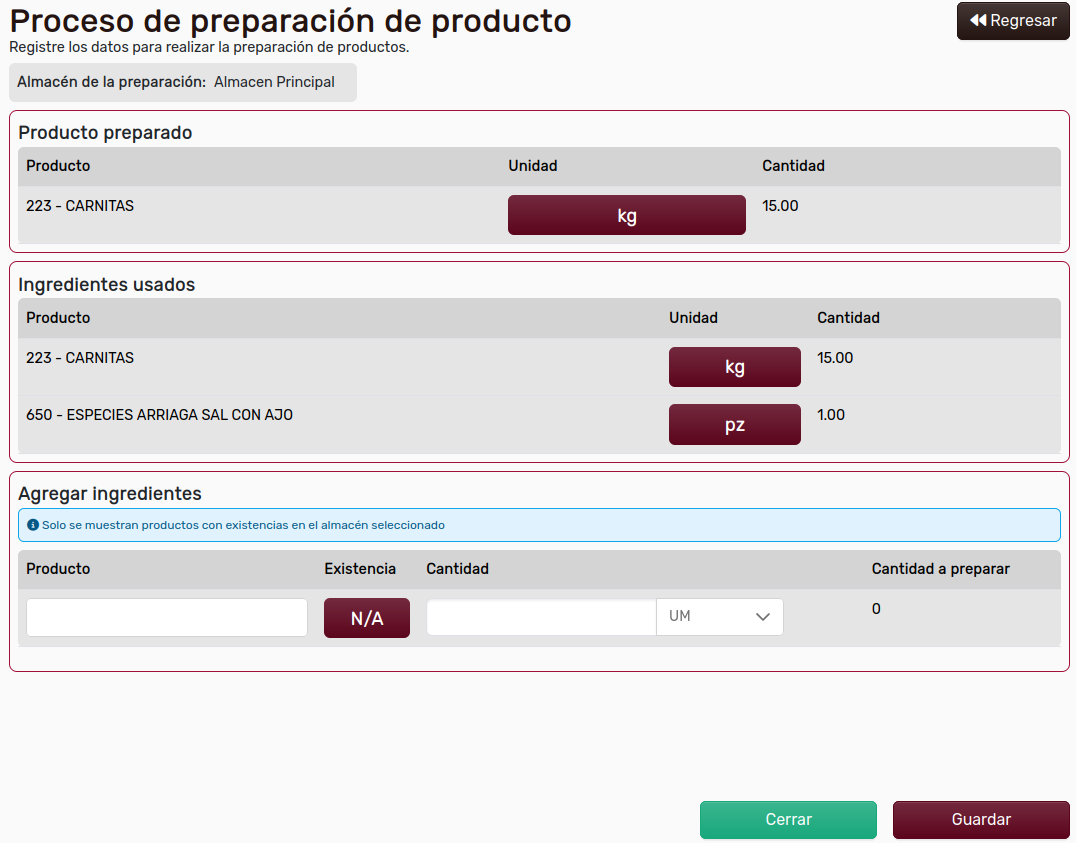Click the 1.00 quantity for ESPECIES ARRIAGA
Screen dimensions: 1076x843
[831, 415]
